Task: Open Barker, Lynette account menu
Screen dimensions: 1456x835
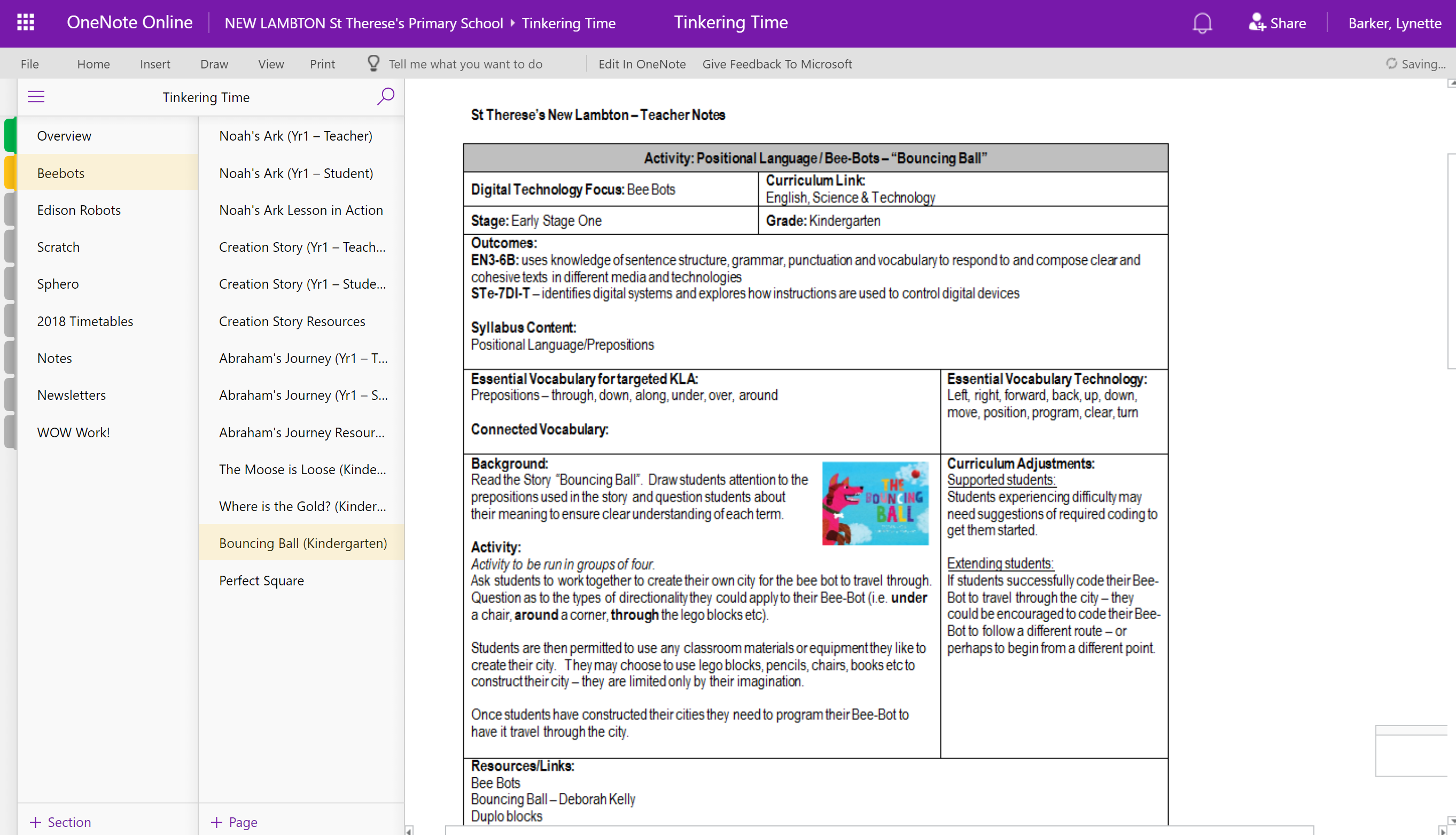Action: pos(1394,23)
